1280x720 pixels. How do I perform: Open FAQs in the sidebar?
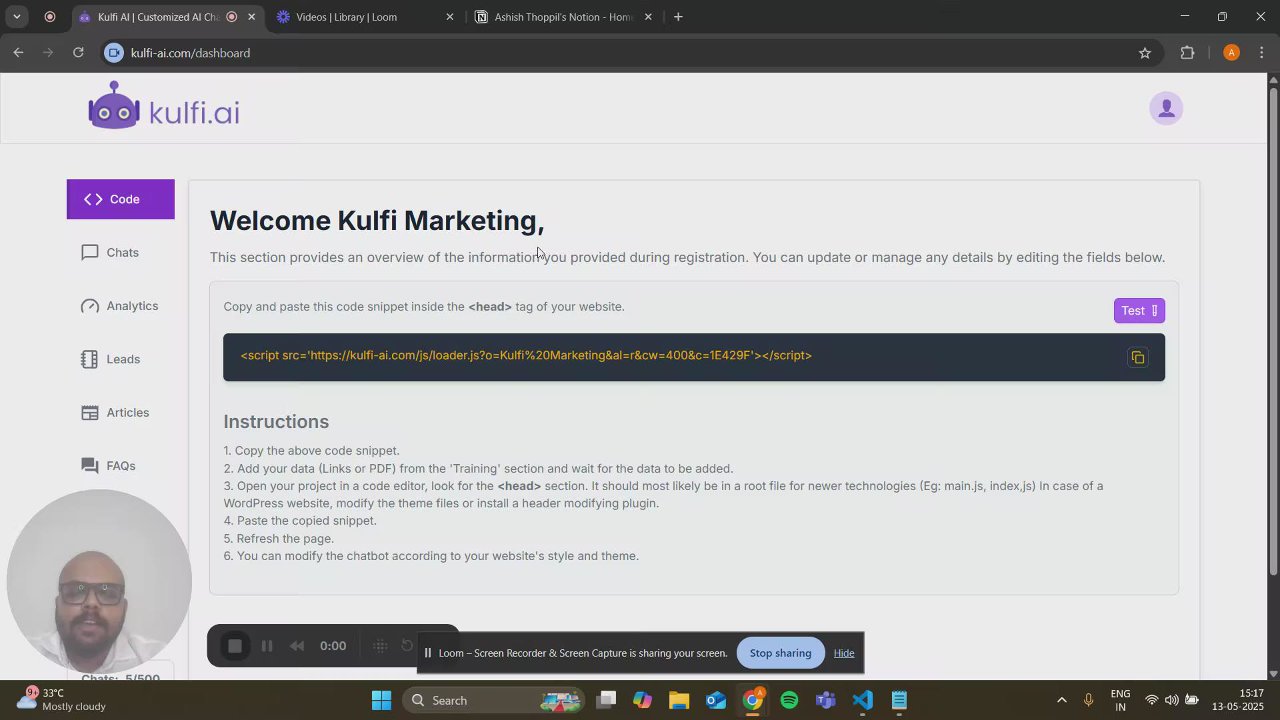coord(108,466)
